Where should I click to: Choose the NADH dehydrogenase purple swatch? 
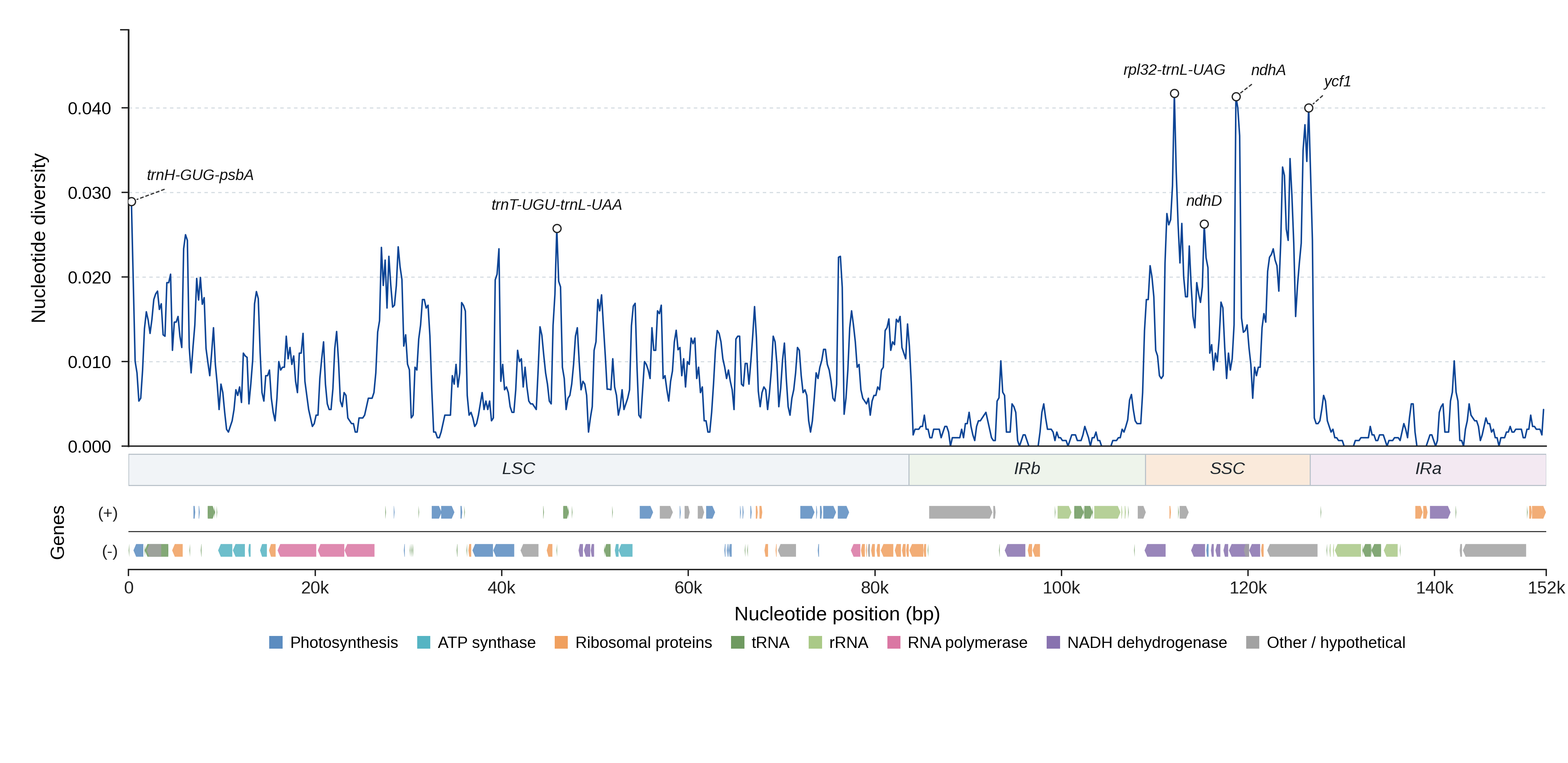point(1053,642)
